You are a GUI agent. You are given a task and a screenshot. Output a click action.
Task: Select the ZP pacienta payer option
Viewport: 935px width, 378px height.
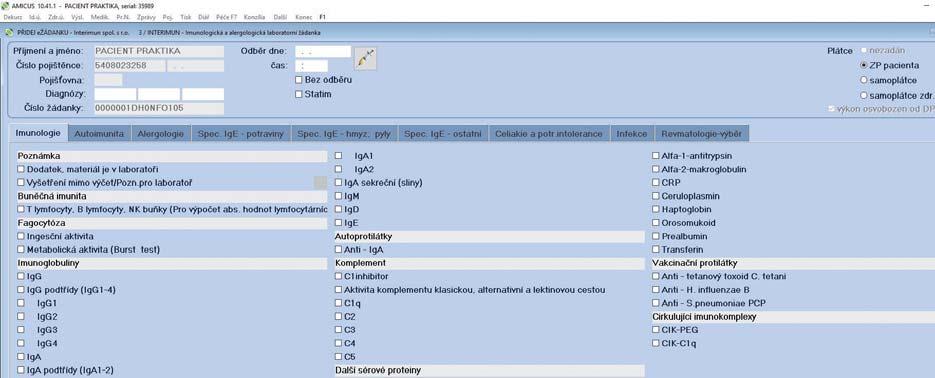point(863,66)
